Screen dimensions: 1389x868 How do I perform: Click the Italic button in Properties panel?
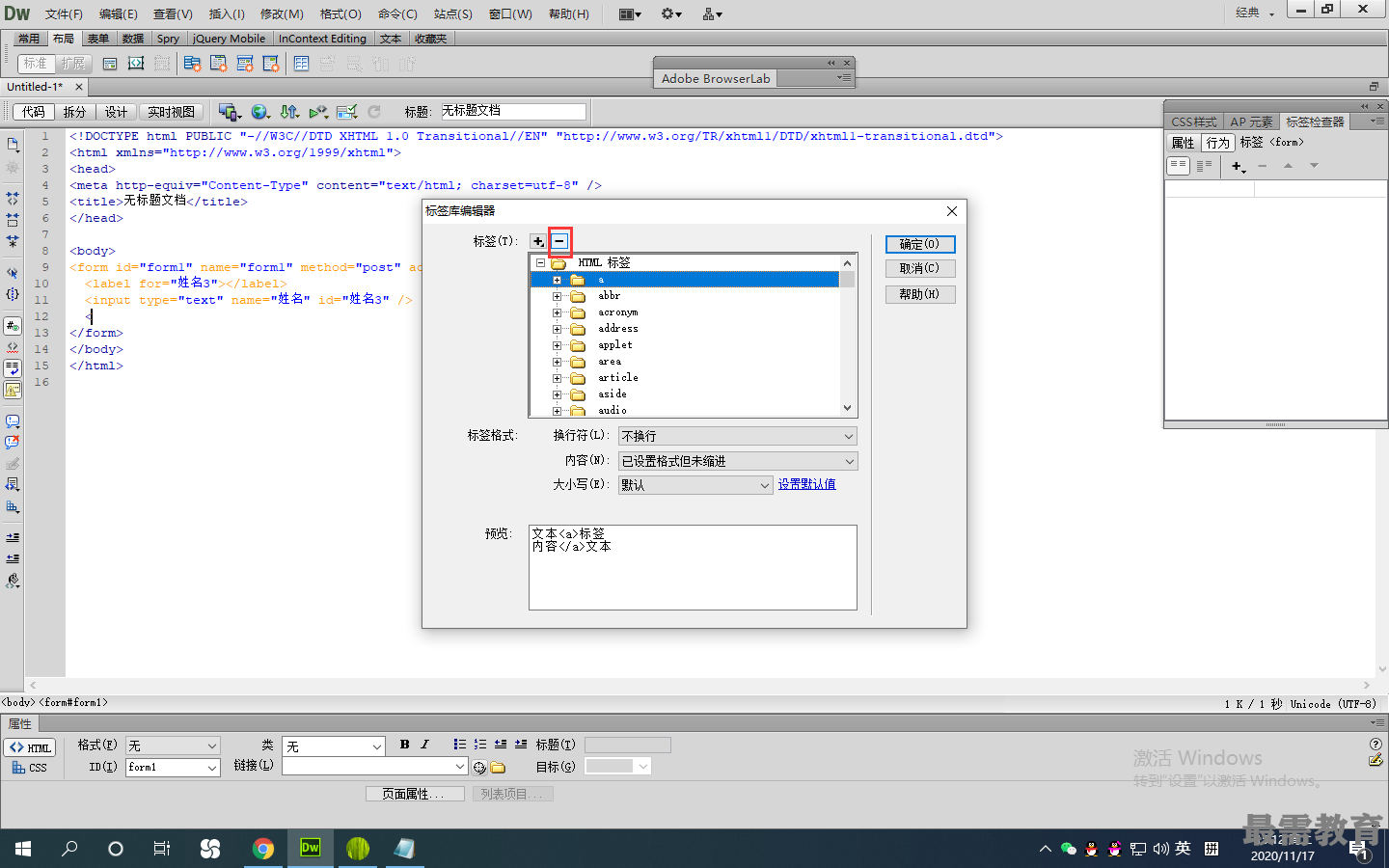424,745
